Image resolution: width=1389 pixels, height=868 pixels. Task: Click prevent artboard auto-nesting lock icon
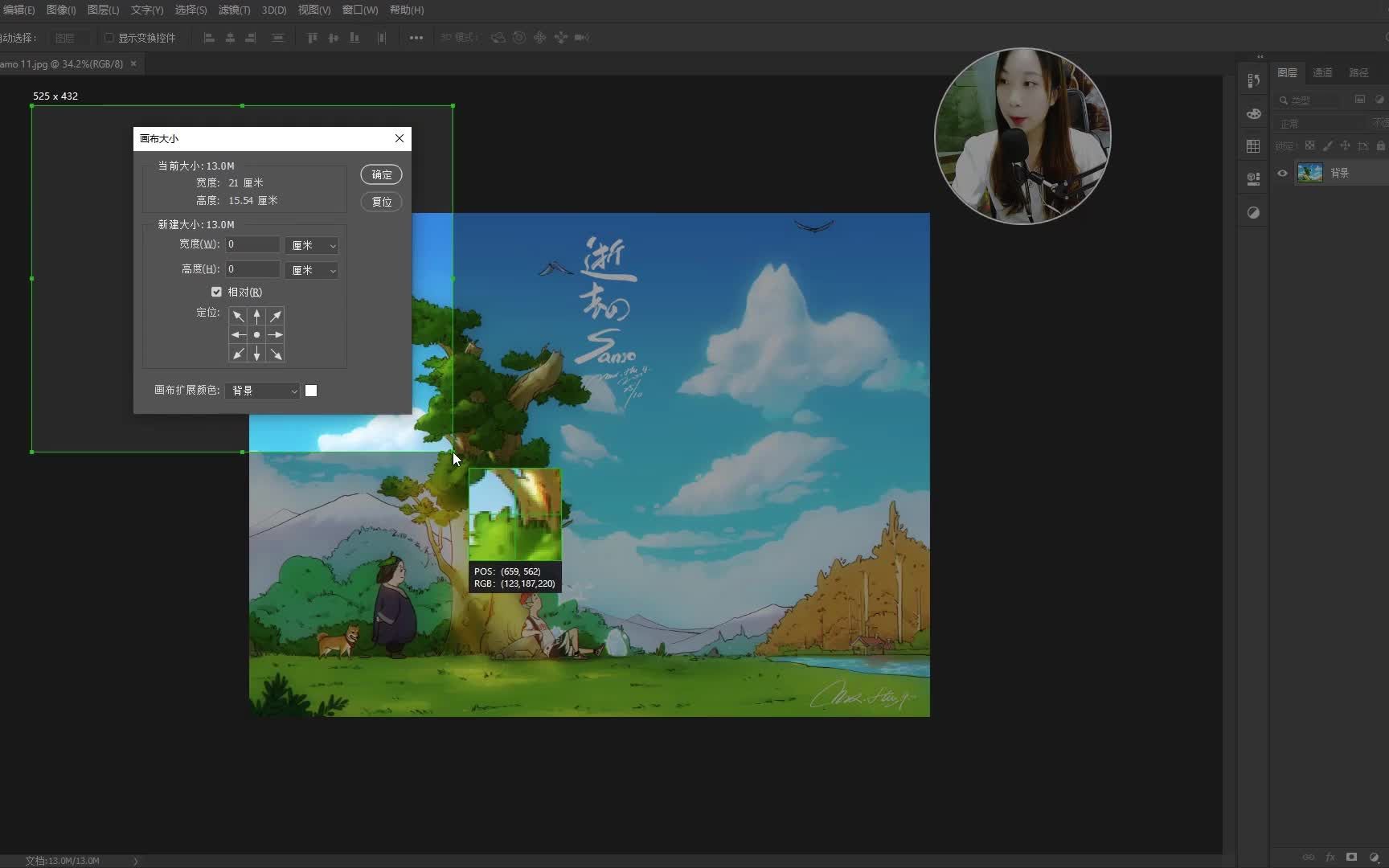pos(1362,146)
